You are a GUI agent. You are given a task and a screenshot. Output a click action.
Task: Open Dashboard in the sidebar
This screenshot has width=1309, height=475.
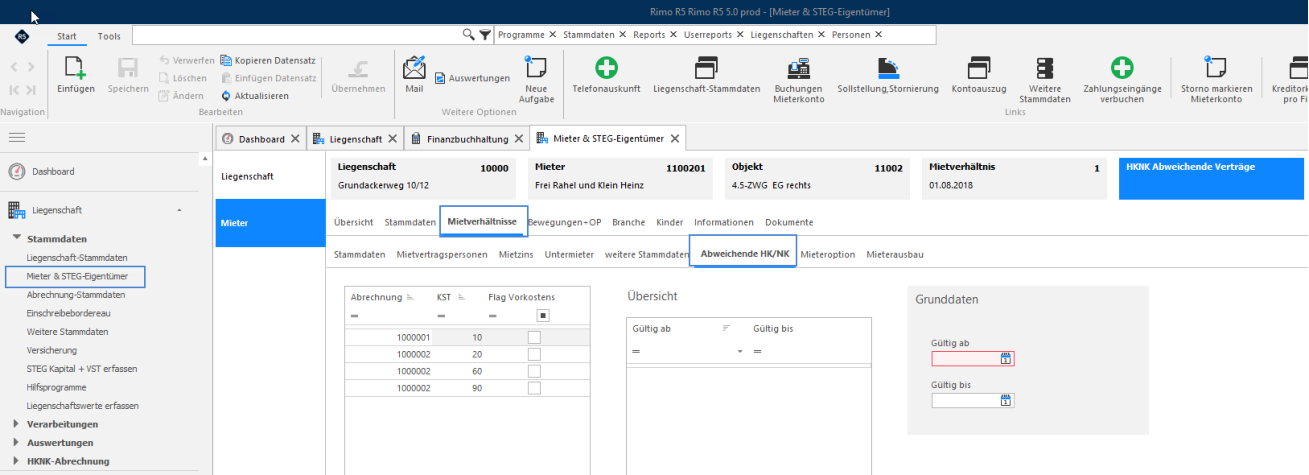tap(53, 172)
